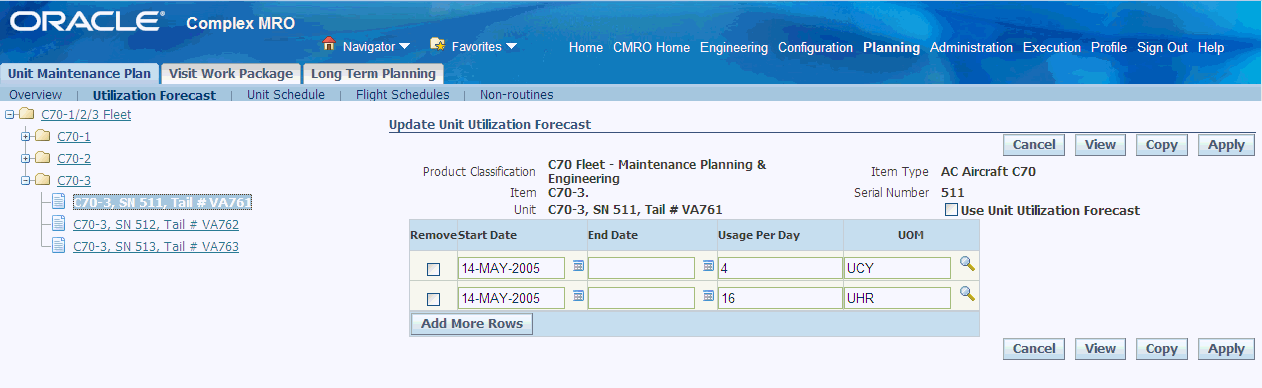Click the top Apply button

tap(1226, 145)
